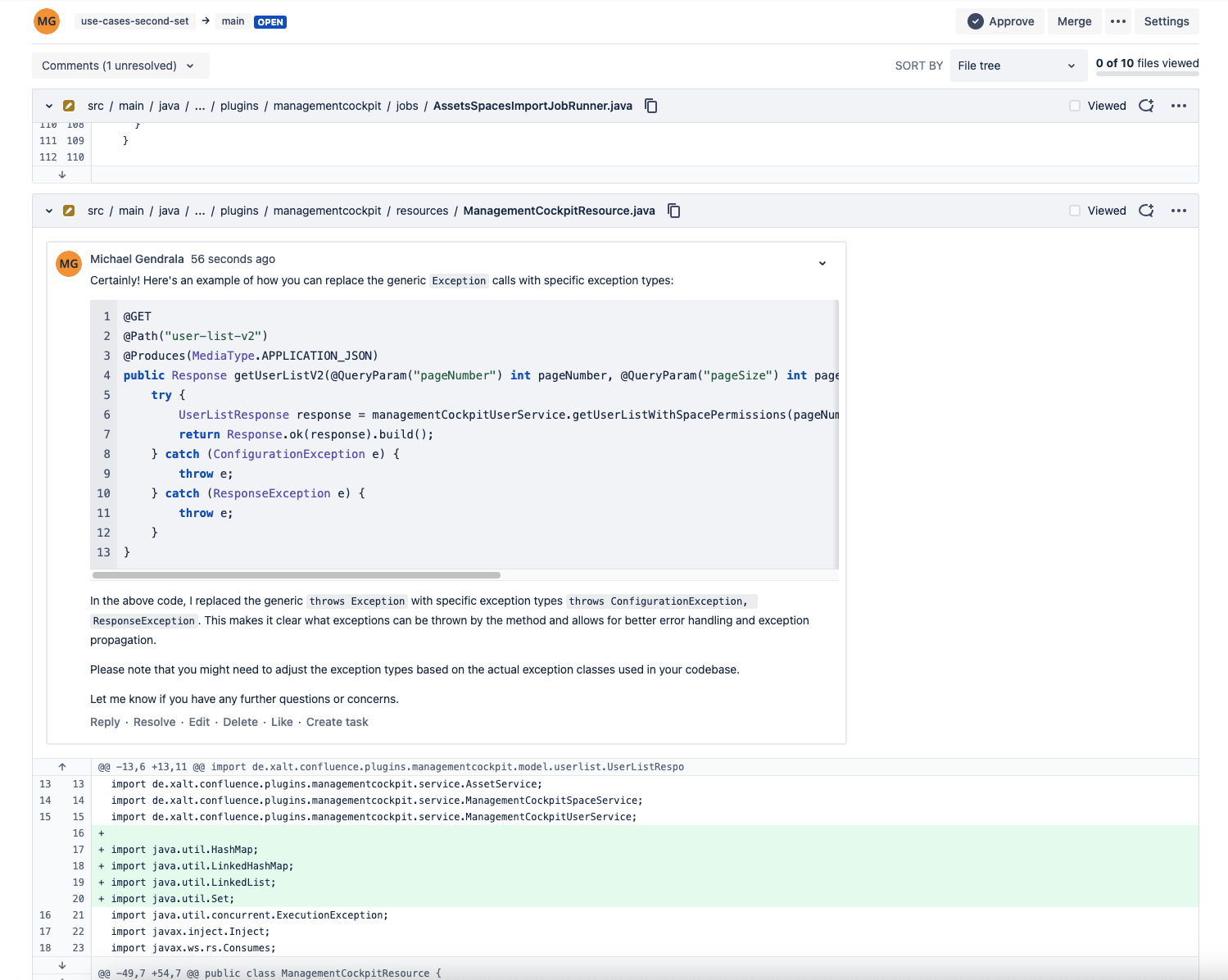
Task: Mark ManagementCockpitResource.java as viewed
Action: click(x=1075, y=211)
